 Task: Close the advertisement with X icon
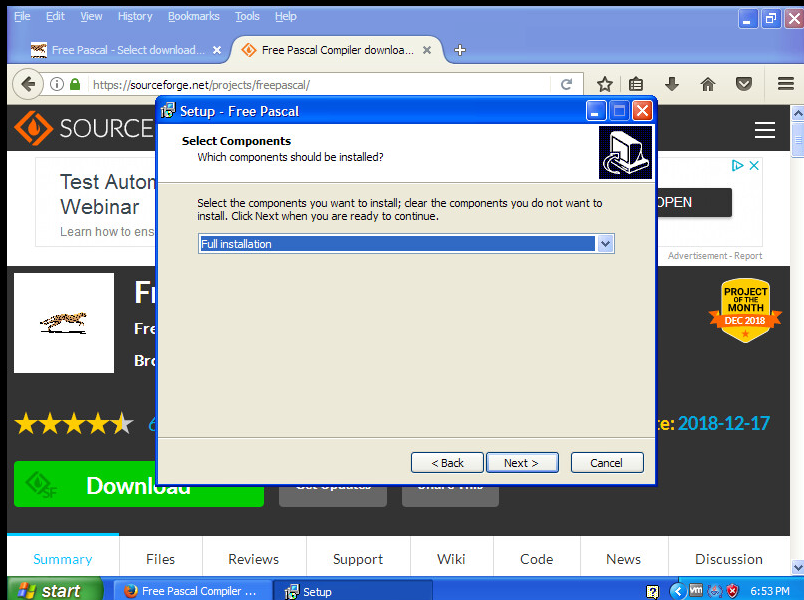click(754, 165)
